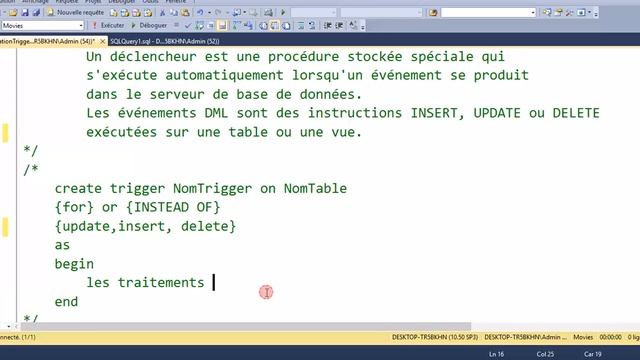This screenshot has width=640, height=360.
Task: Increase indent of the selected lines
Action: click(339, 25)
